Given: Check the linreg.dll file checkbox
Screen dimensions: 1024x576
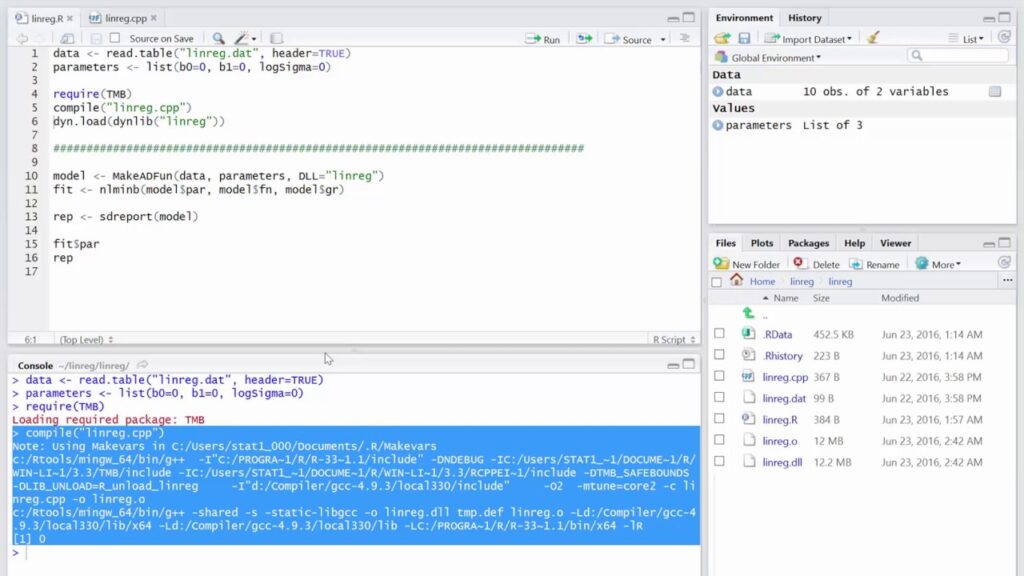Looking at the screenshot, I should click(719, 461).
